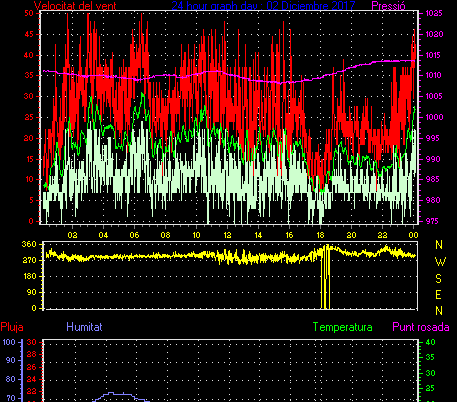Click the 'Pluja' legend label
The width and height of the screenshot is (457, 402).
click(12, 327)
